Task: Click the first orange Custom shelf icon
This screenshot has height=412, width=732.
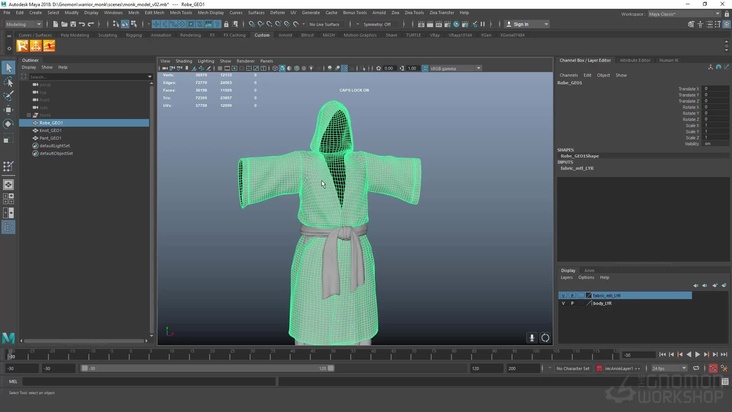Action: [x=22, y=46]
